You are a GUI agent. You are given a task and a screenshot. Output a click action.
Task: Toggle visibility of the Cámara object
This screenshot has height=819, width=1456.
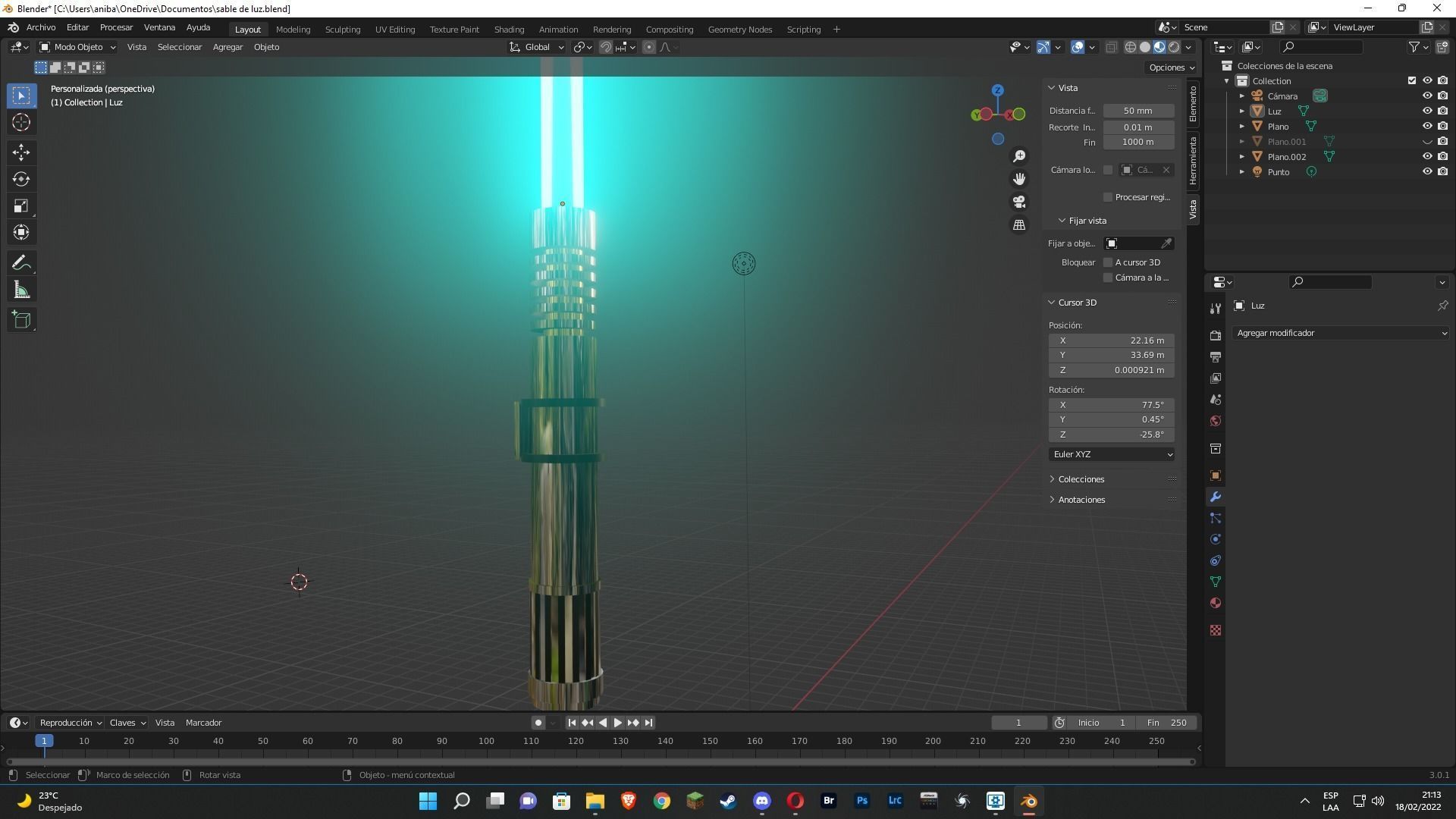tap(1427, 96)
